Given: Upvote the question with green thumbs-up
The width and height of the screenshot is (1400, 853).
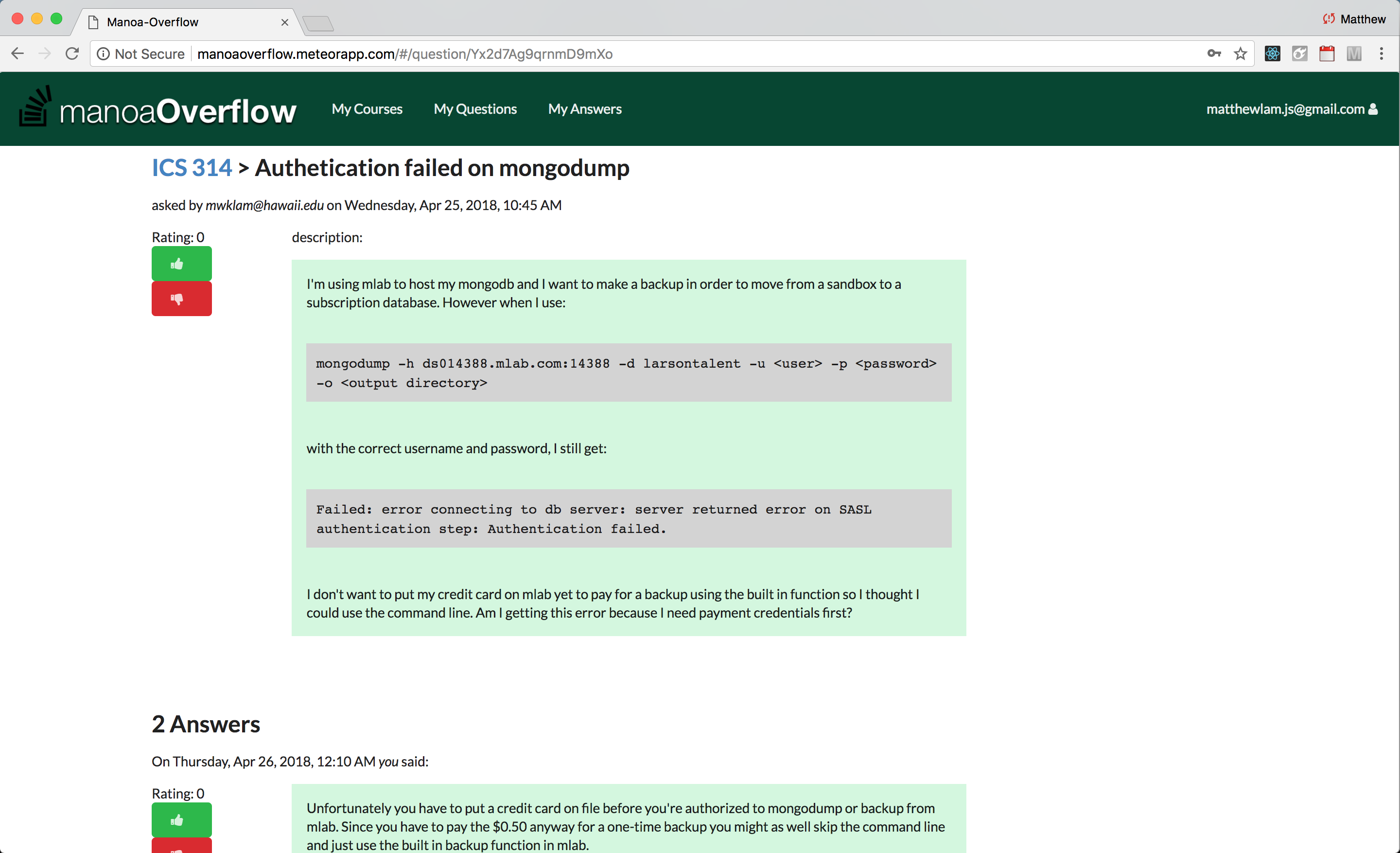Looking at the screenshot, I should click(181, 263).
